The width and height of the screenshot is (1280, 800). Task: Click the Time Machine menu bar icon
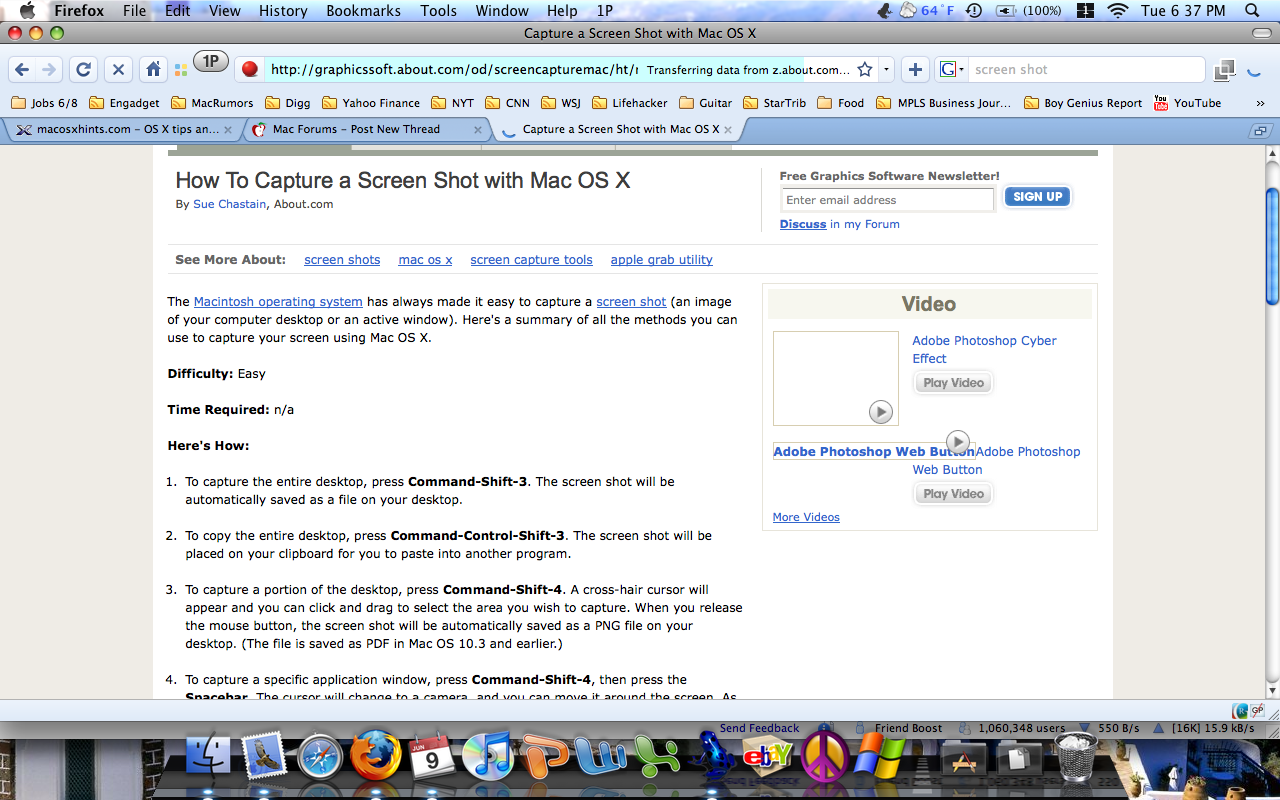click(x=974, y=11)
